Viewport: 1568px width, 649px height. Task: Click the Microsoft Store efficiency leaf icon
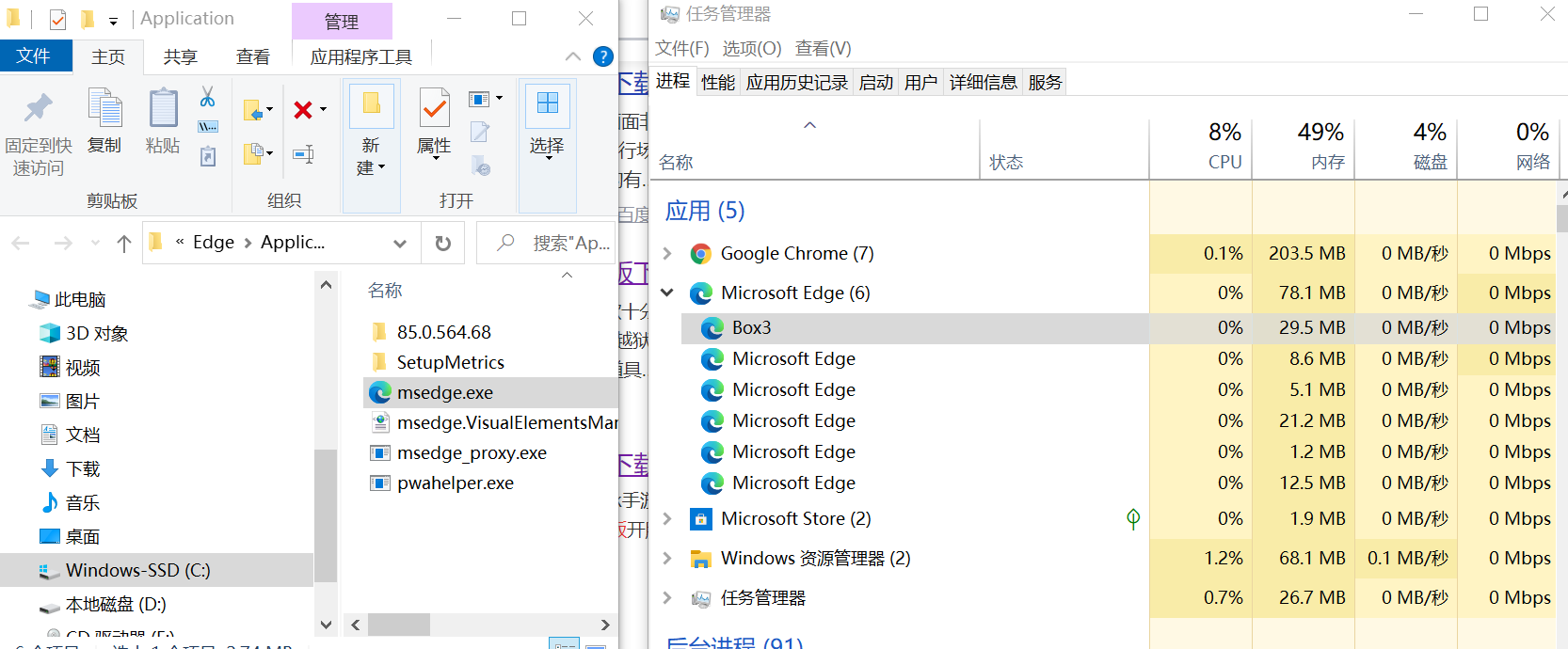click(1133, 518)
